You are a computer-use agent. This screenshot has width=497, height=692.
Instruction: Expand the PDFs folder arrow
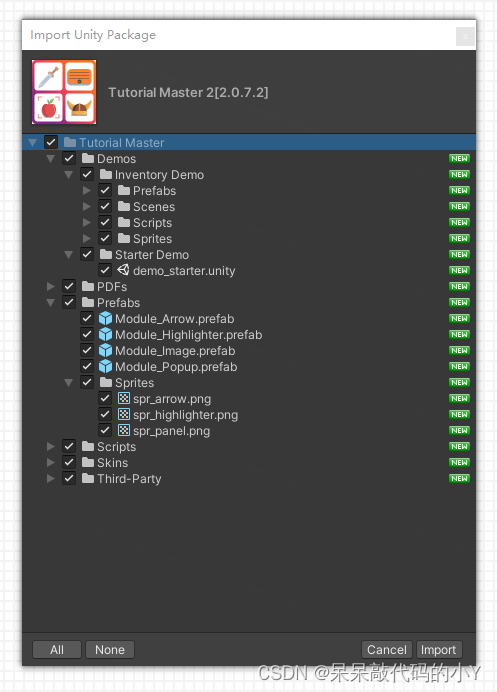(50, 286)
